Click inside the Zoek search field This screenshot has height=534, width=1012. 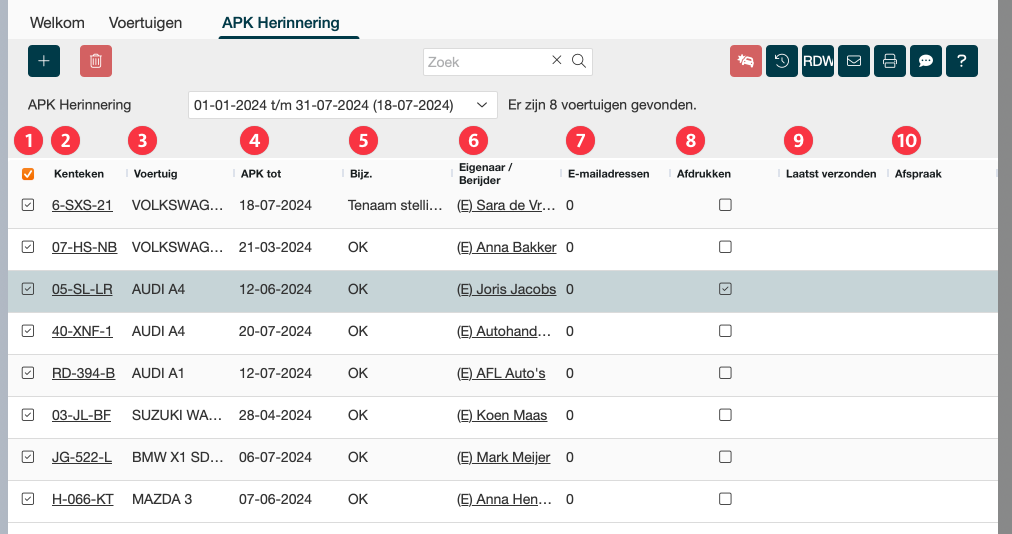[x=486, y=61]
